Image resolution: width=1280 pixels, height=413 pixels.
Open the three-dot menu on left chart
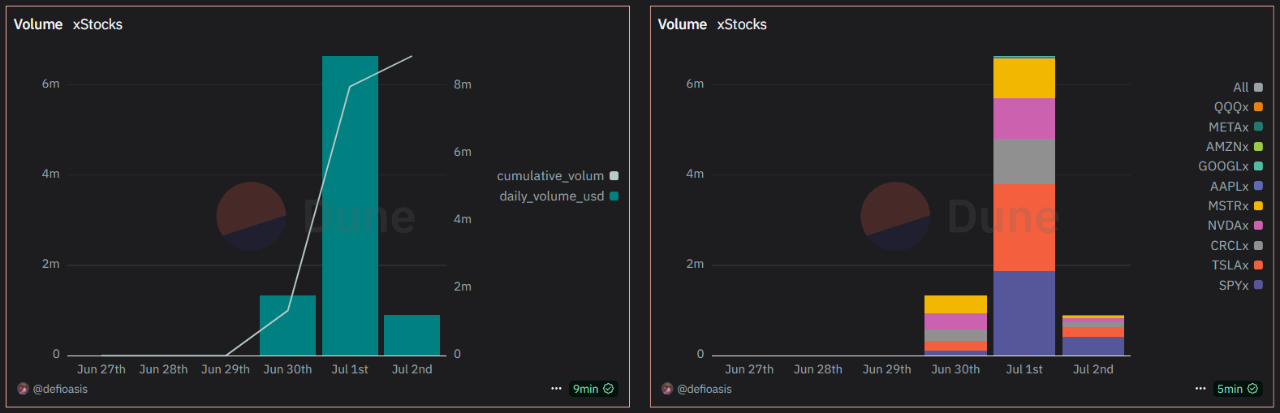(556, 388)
